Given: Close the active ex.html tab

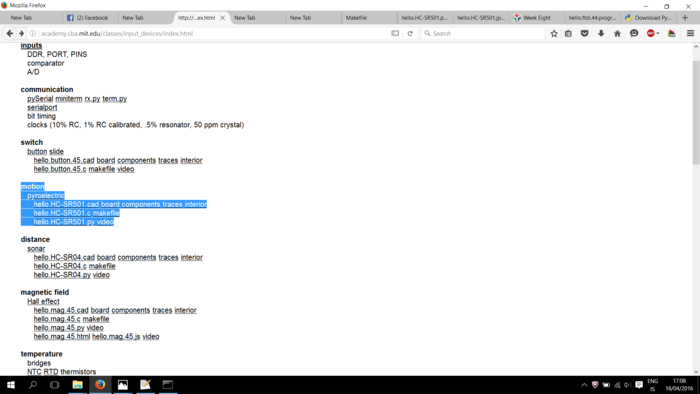Looking at the screenshot, I should coord(222,18).
